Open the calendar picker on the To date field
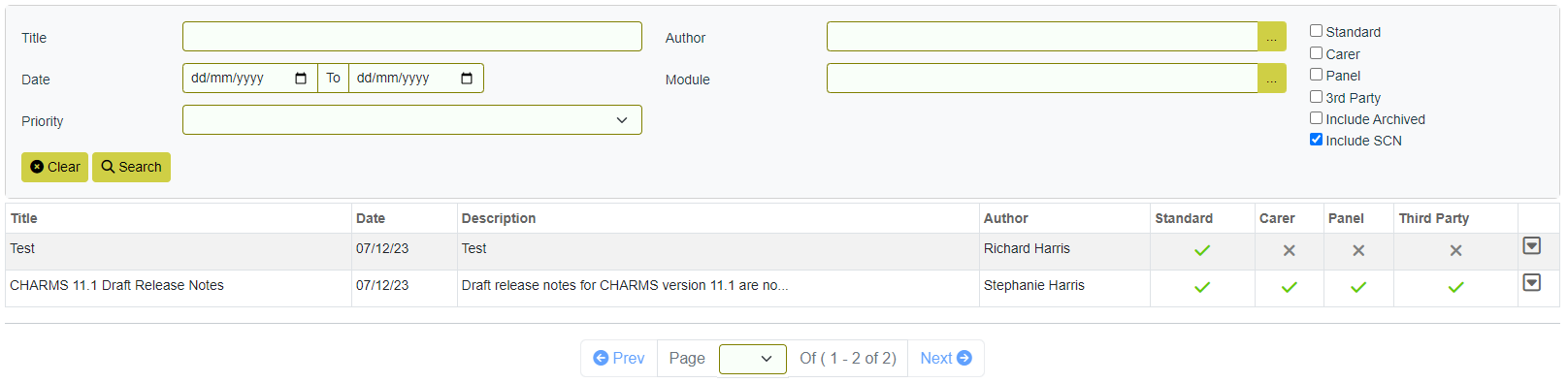This screenshot has height=383, width=1568. [x=467, y=79]
